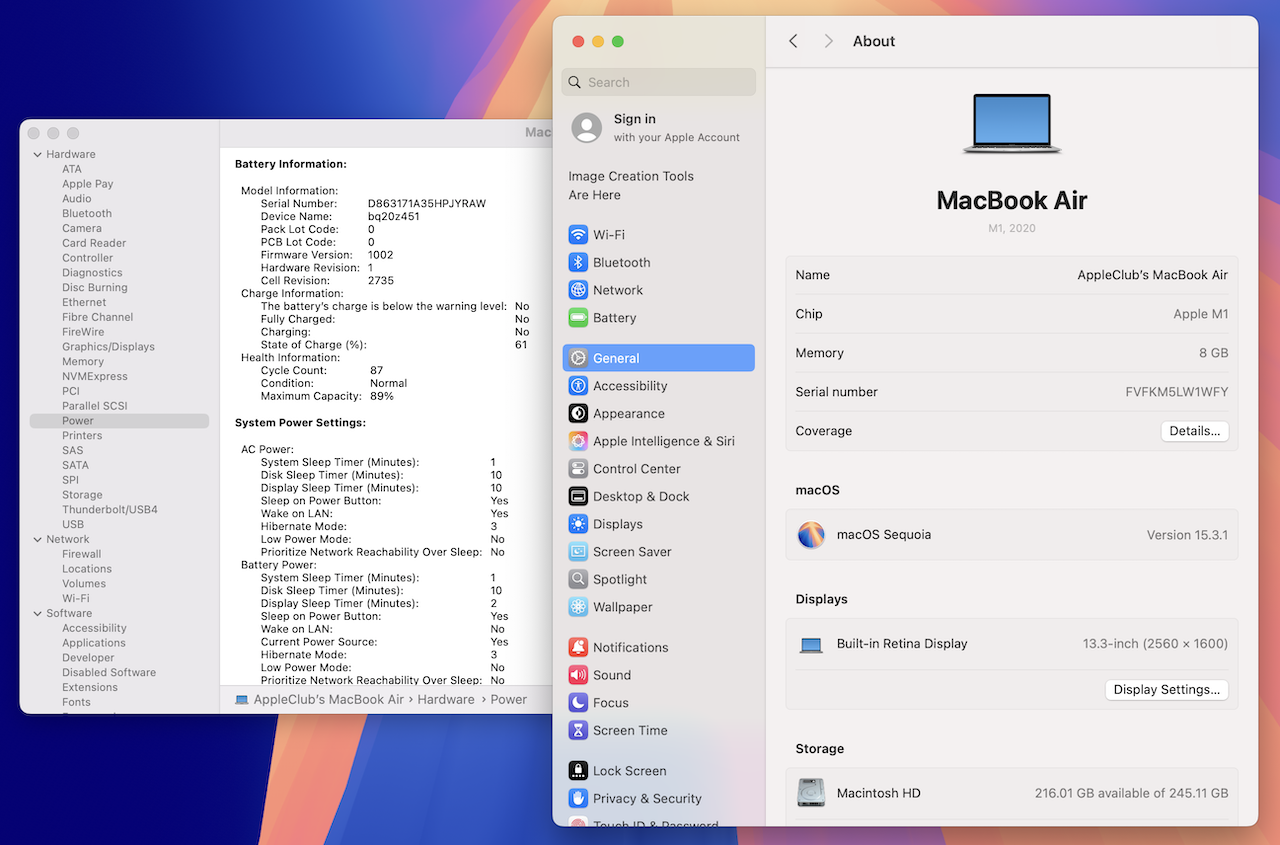The image size is (1280, 845).
Task: Open Focus moon icon
Action: (578, 703)
